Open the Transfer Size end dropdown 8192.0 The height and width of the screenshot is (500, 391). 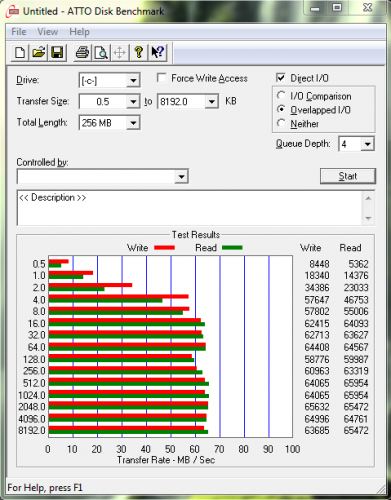[x=212, y=102]
